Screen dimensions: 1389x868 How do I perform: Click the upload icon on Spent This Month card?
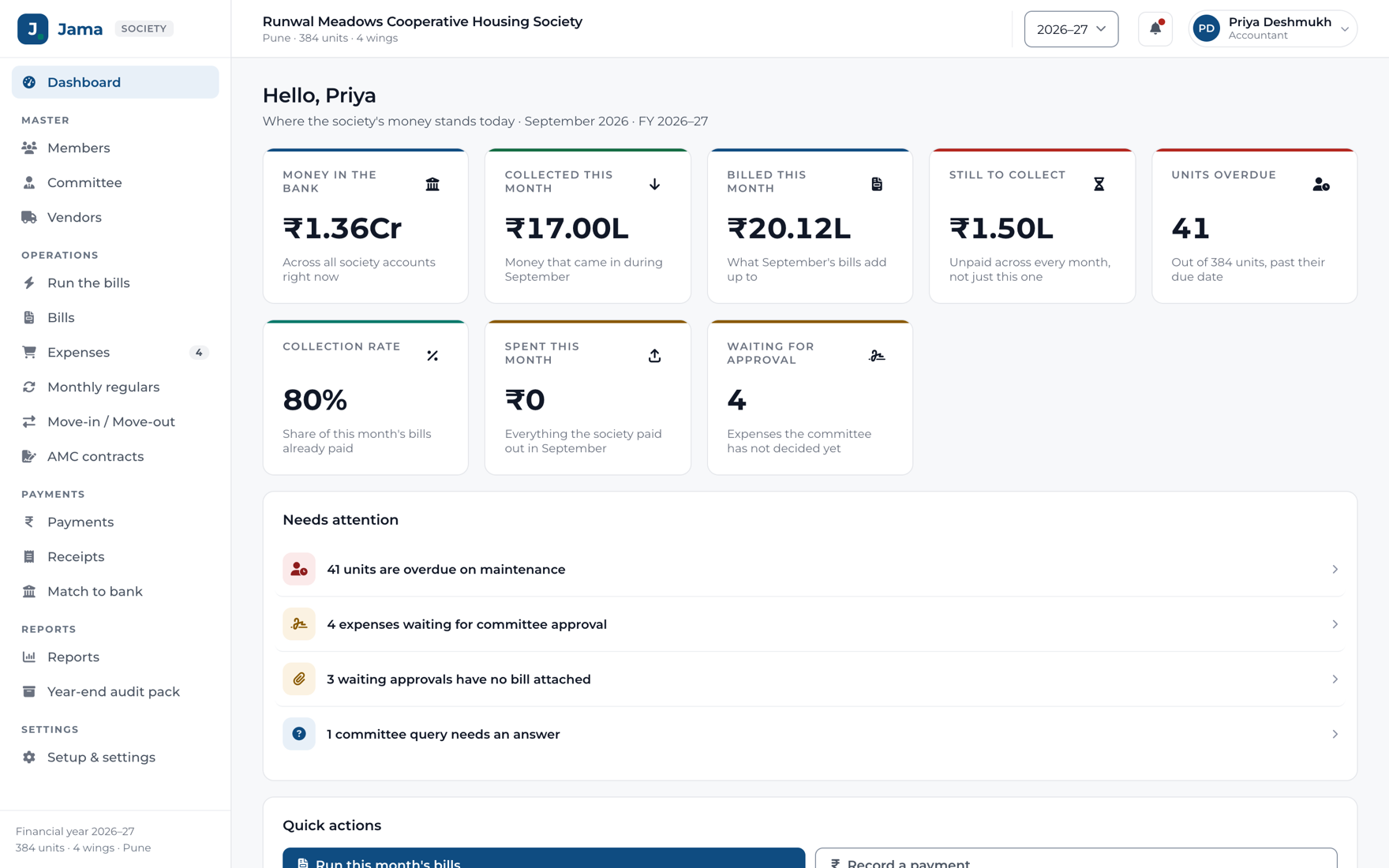coord(654,356)
